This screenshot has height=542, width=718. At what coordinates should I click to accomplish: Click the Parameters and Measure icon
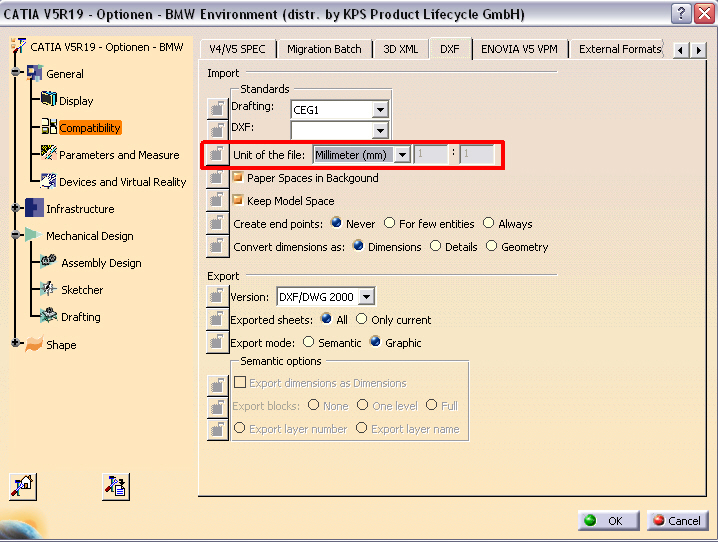click(x=49, y=153)
